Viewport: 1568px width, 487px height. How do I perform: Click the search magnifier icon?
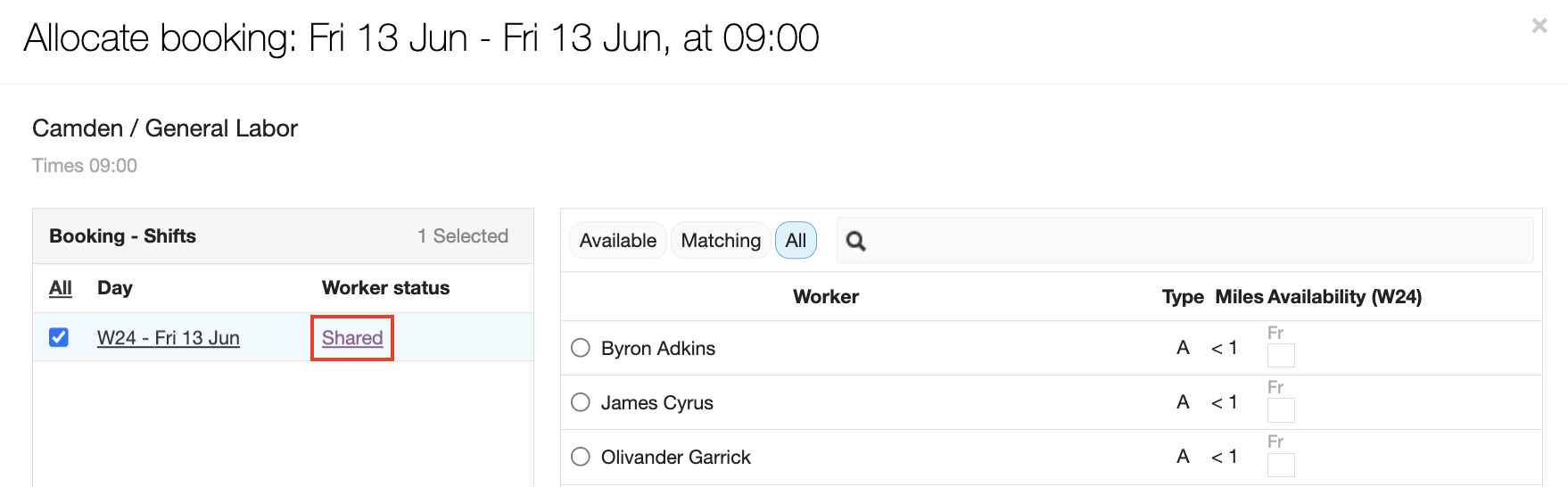(x=855, y=241)
